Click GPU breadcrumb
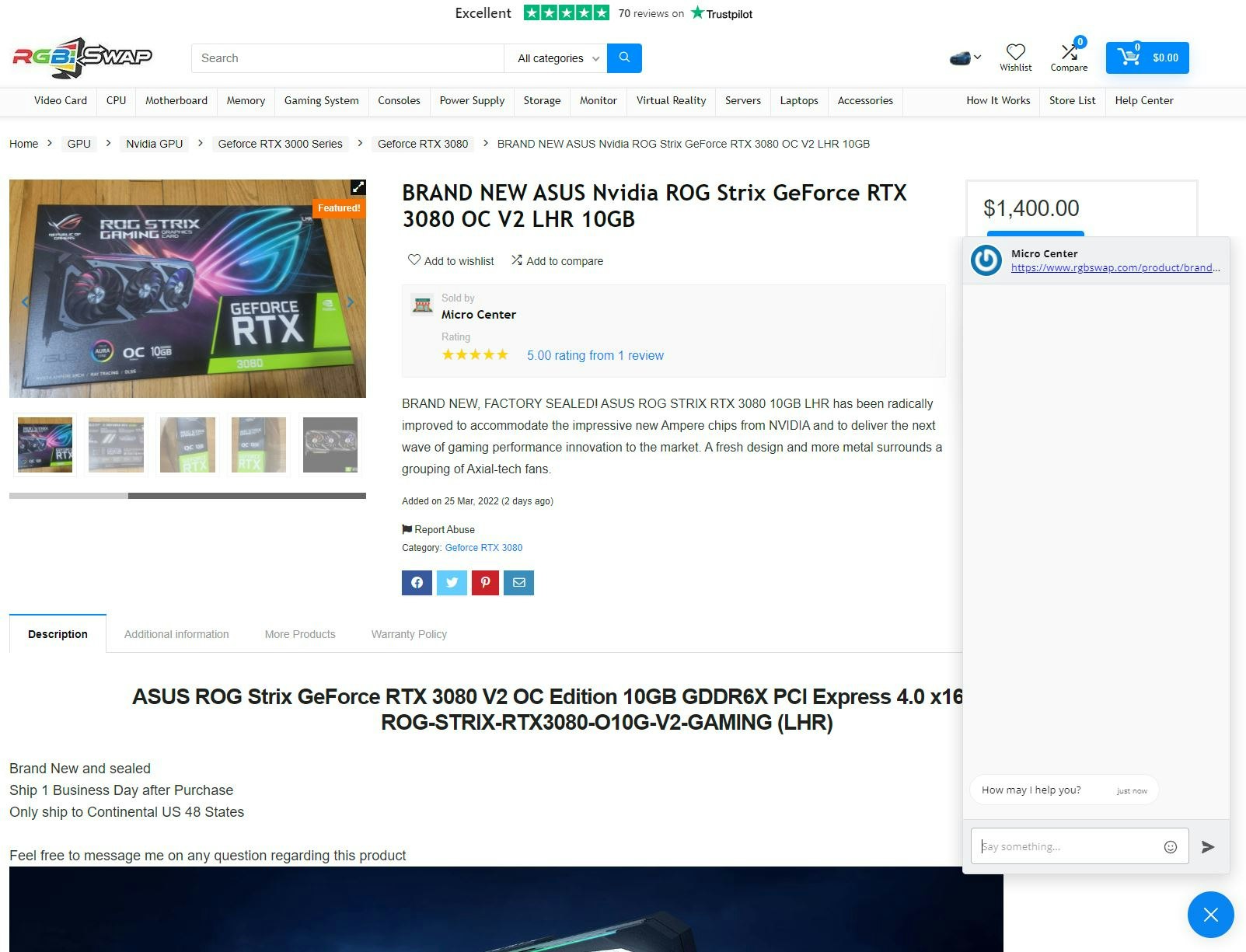This screenshot has width=1246, height=952. tap(79, 144)
